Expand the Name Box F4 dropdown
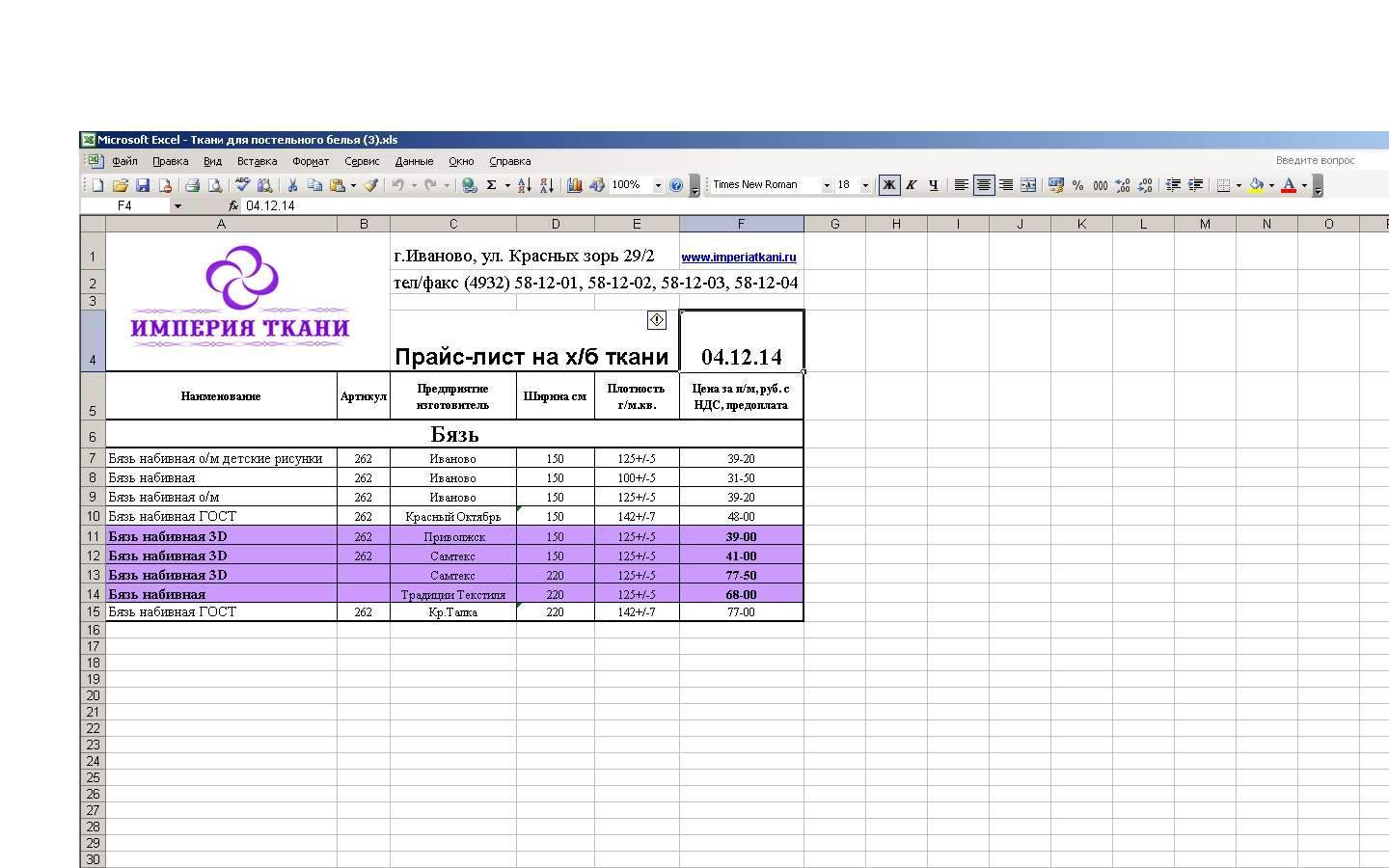1389x868 pixels. point(177,205)
